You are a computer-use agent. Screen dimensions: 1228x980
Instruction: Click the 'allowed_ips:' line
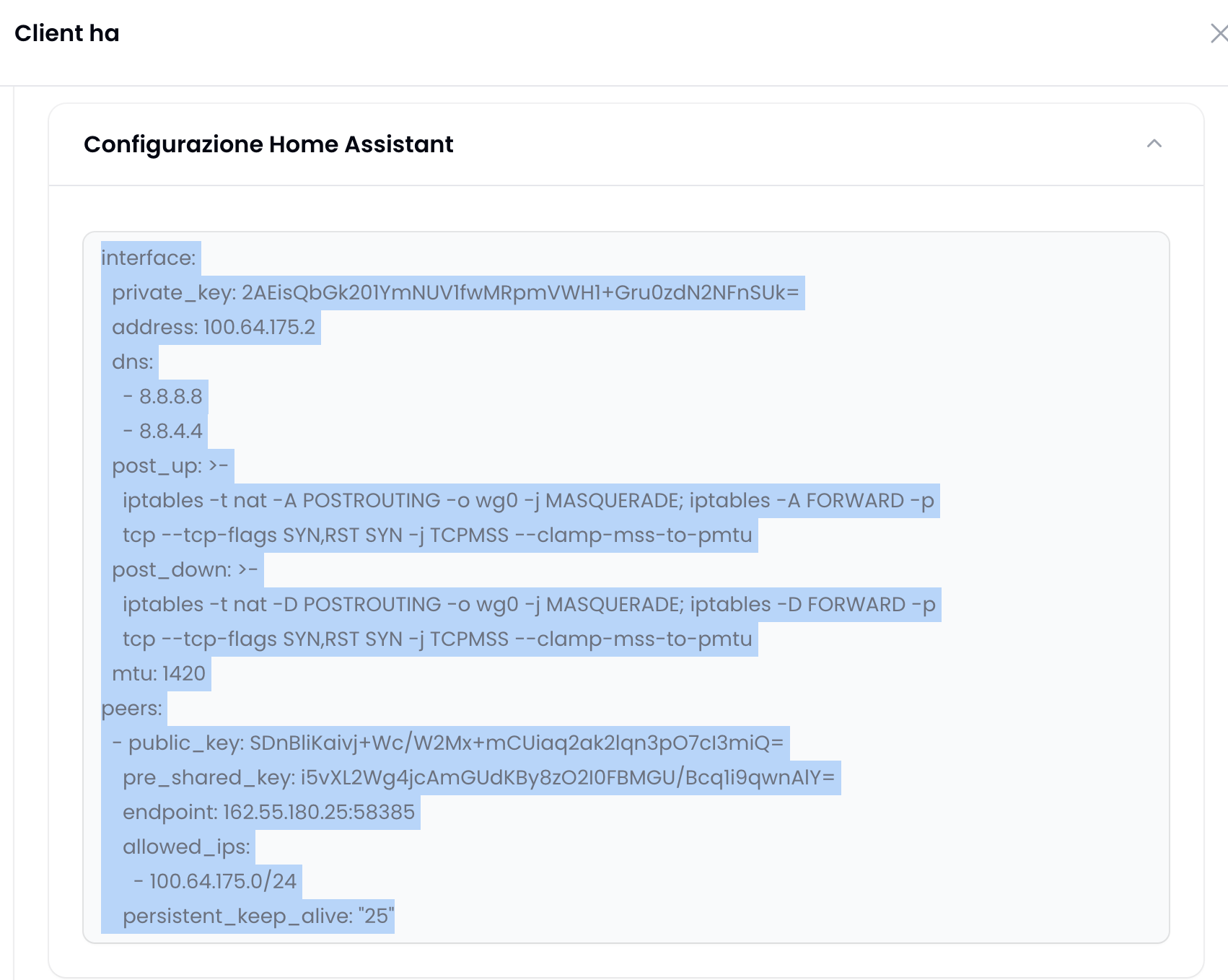[x=187, y=846]
